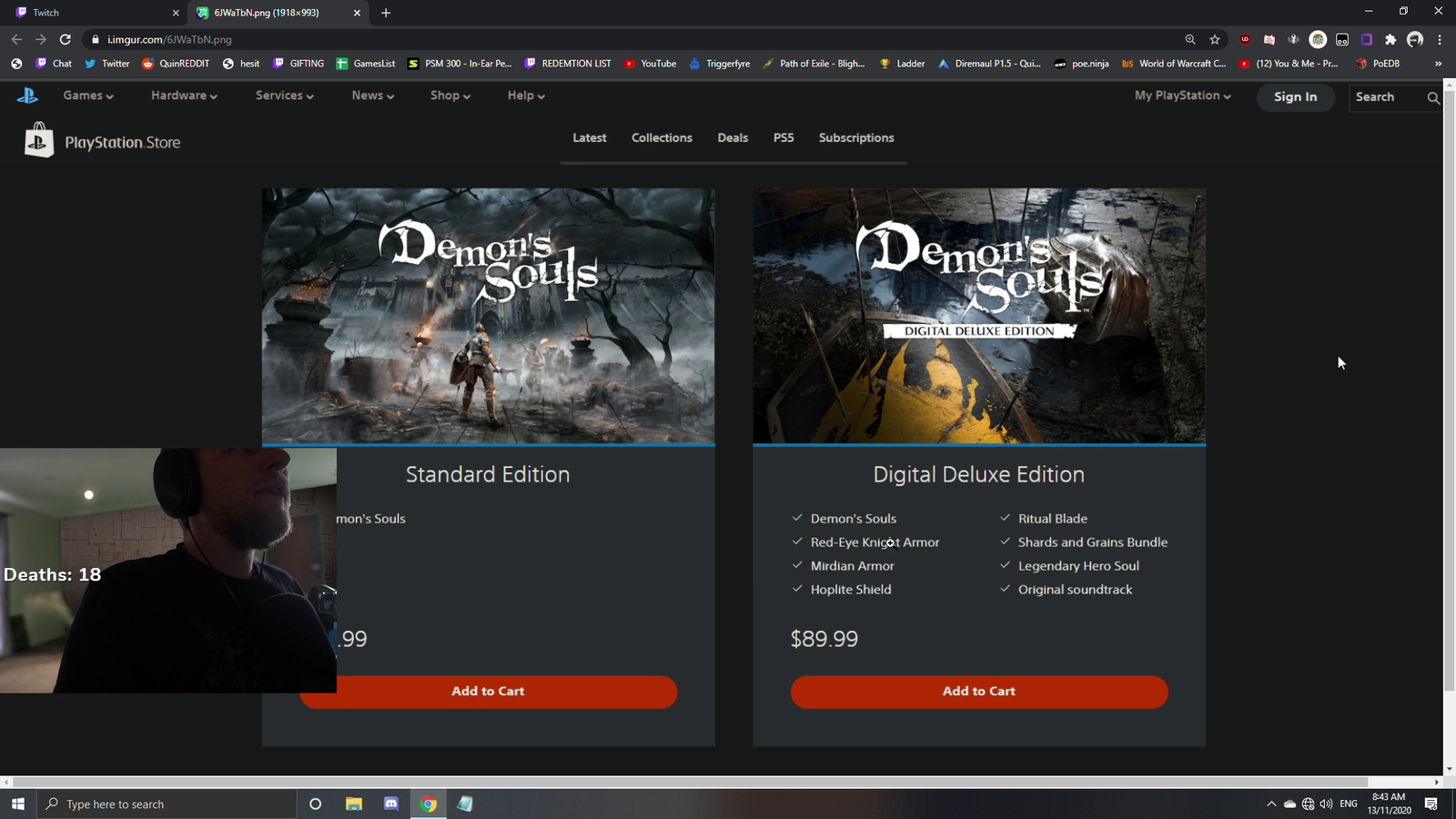Open the QuinREDDIT bookmark
Image resolution: width=1456 pixels, height=819 pixels.
[x=176, y=64]
